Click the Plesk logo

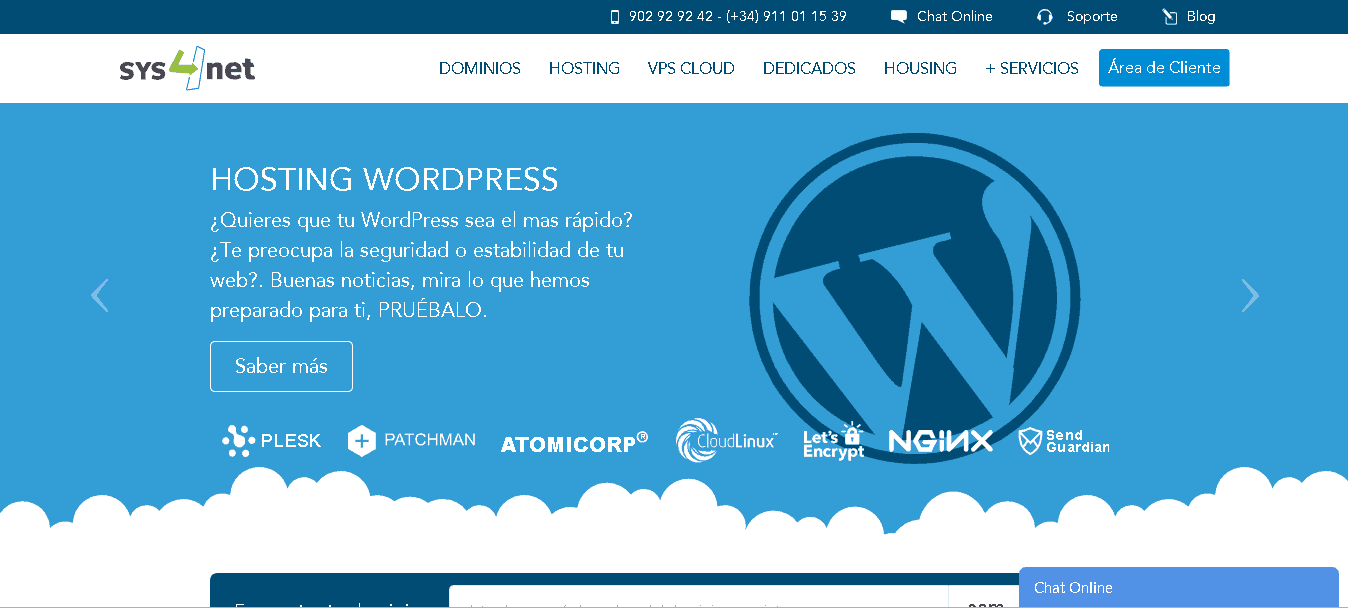click(x=272, y=441)
